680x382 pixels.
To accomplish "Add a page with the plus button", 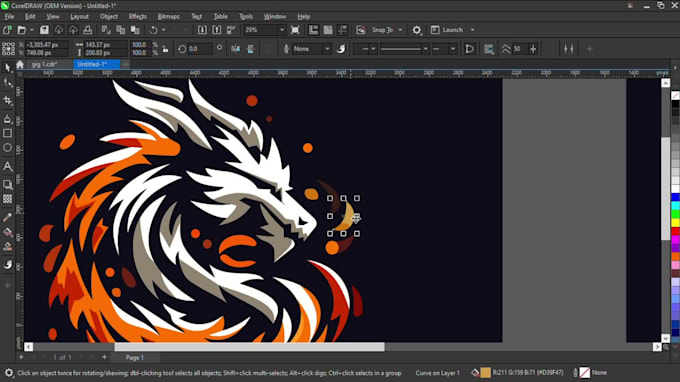I will pyautogui.click(x=104, y=357).
